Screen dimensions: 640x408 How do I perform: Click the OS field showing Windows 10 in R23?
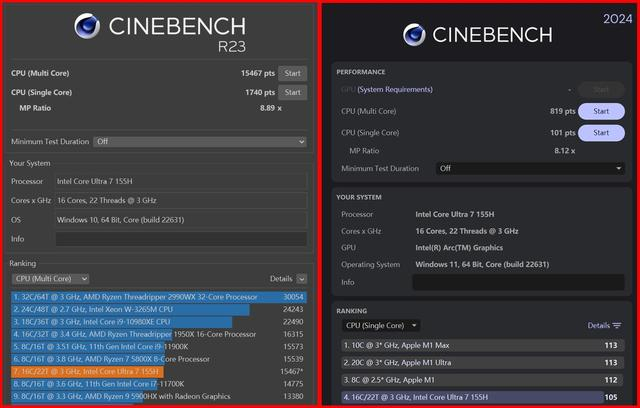pos(181,220)
